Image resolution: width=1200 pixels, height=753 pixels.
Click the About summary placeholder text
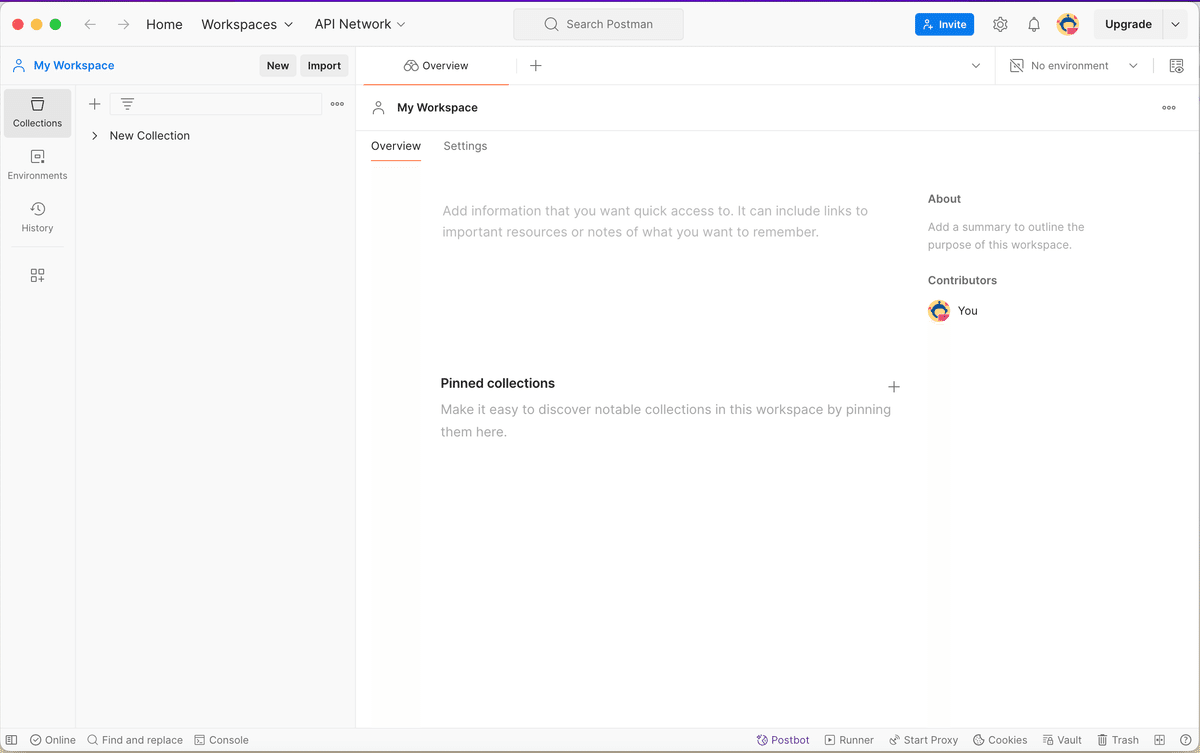(1006, 236)
